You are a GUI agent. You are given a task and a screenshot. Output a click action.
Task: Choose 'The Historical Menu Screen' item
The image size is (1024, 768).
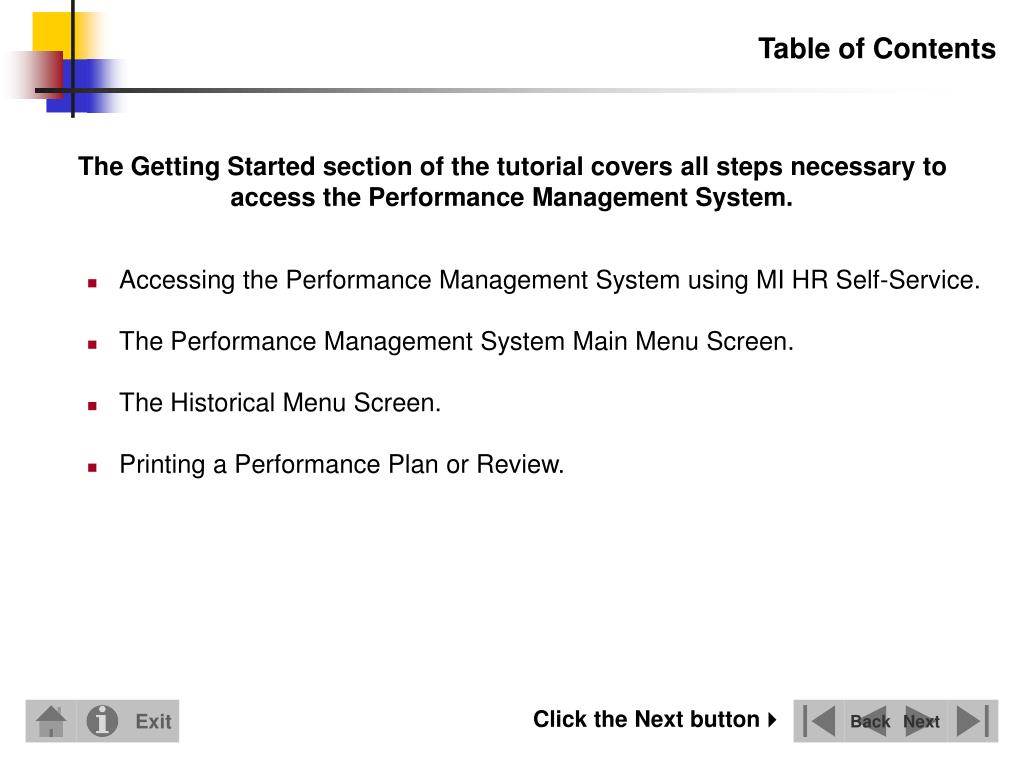tap(280, 404)
